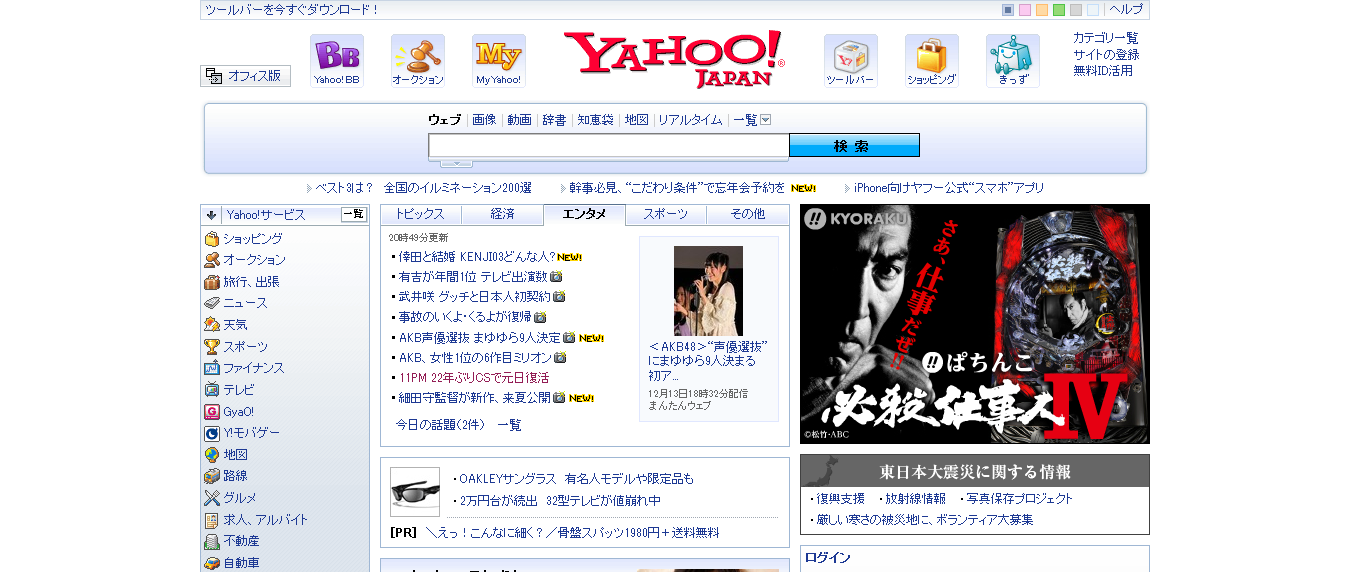
Task: Click ツールバーを今すぐダウンロード link
Action: pos(292,10)
